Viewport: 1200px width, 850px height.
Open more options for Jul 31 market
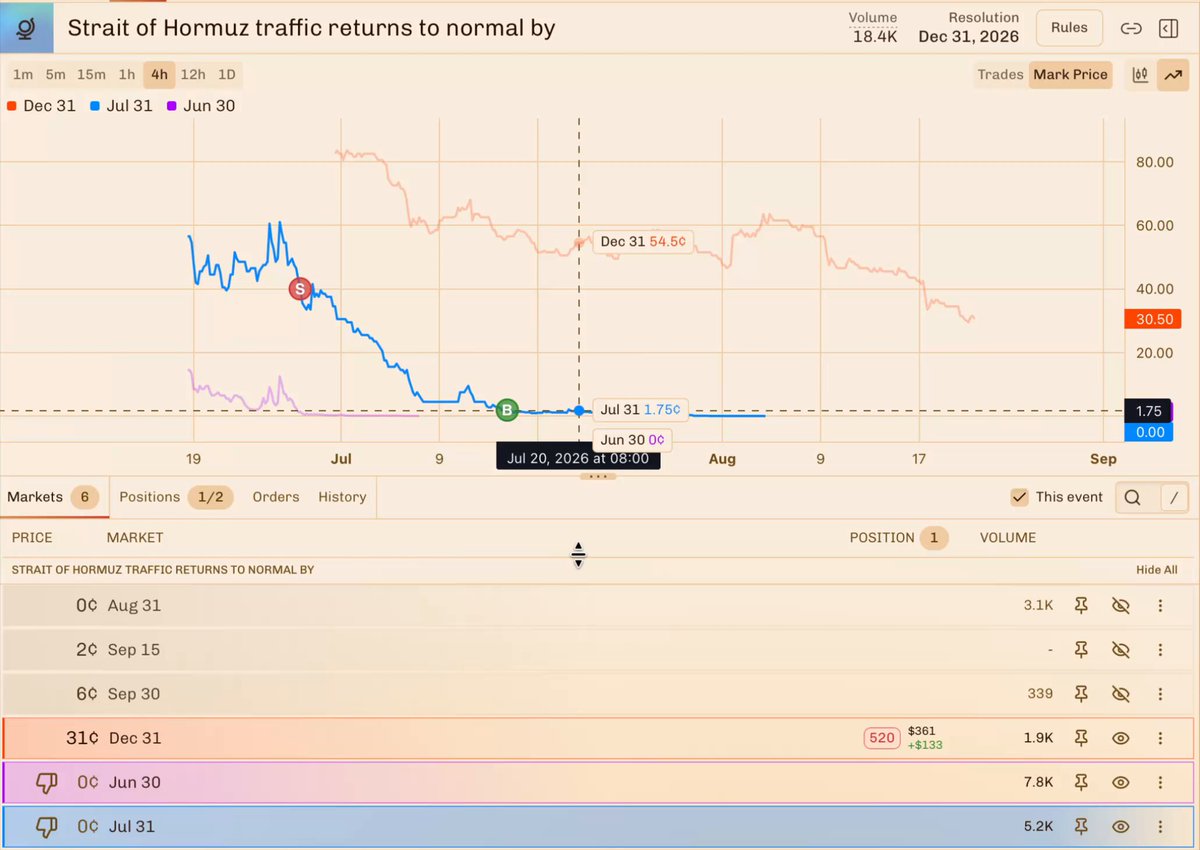coord(1160,827)
